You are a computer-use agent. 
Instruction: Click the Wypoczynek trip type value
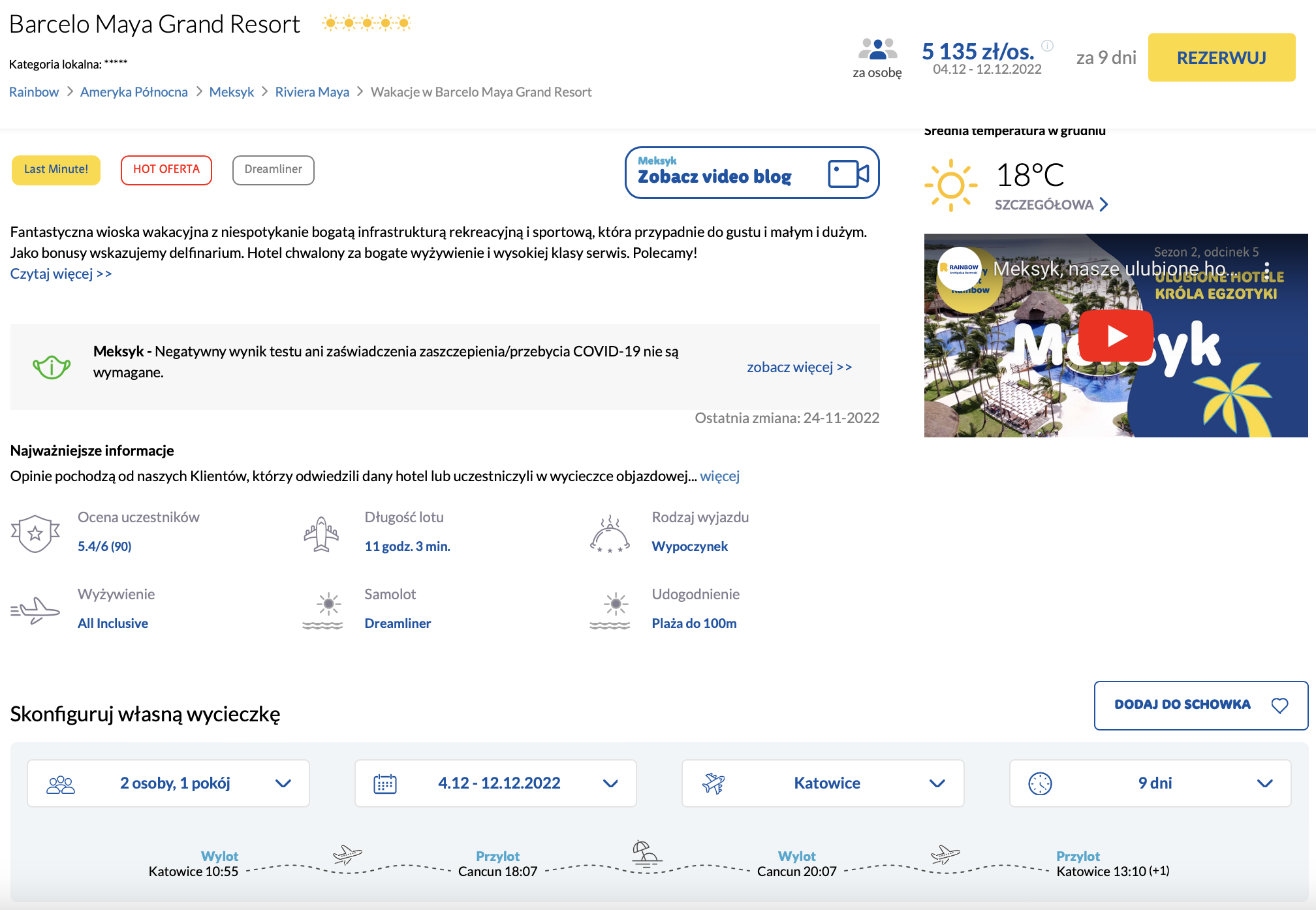[x=690, y=546]
